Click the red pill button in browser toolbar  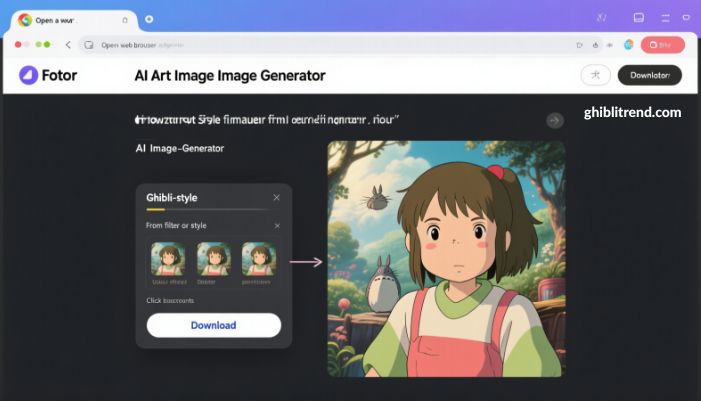(x=663, y=45)
